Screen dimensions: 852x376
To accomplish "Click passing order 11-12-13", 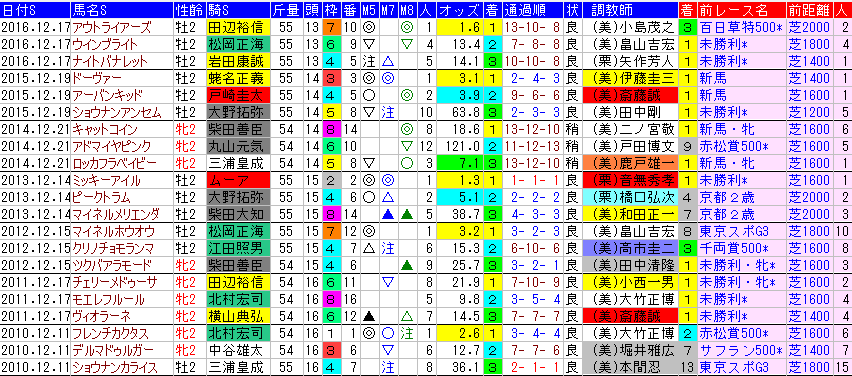I will point(532,147).
